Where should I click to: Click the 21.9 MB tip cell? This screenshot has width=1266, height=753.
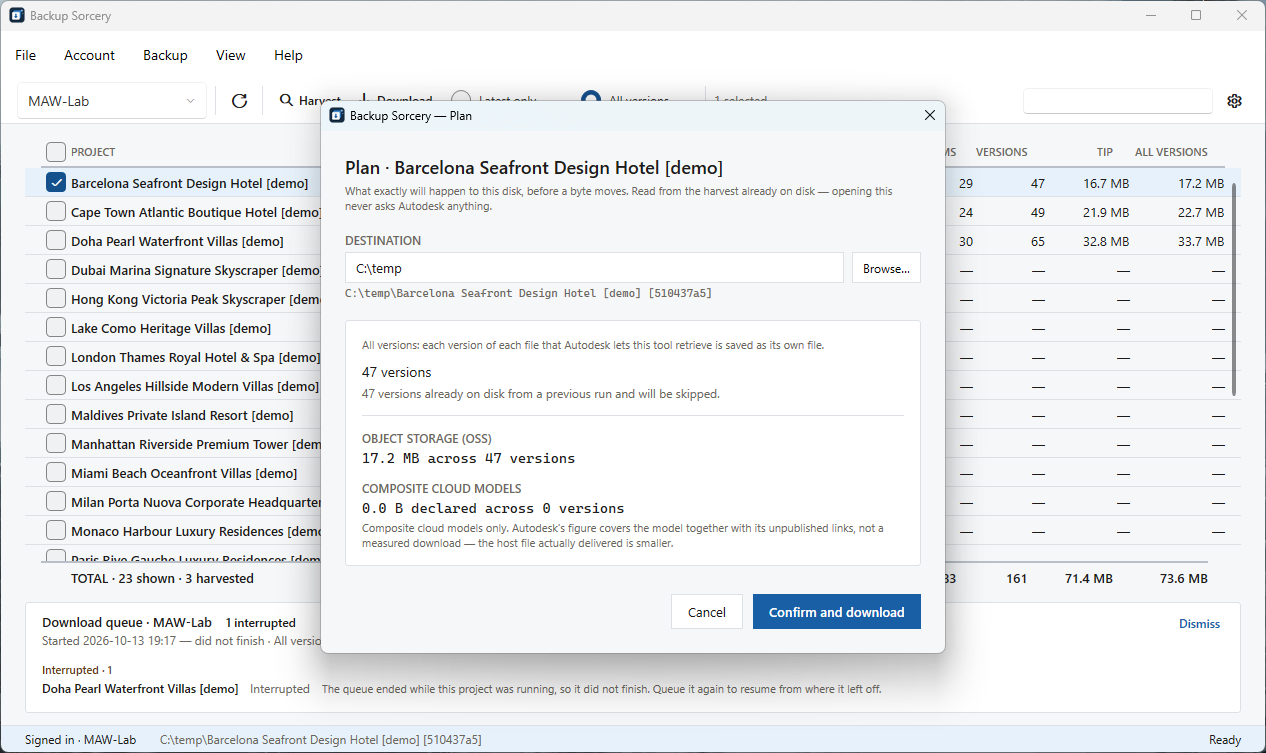click(1106, 213)
